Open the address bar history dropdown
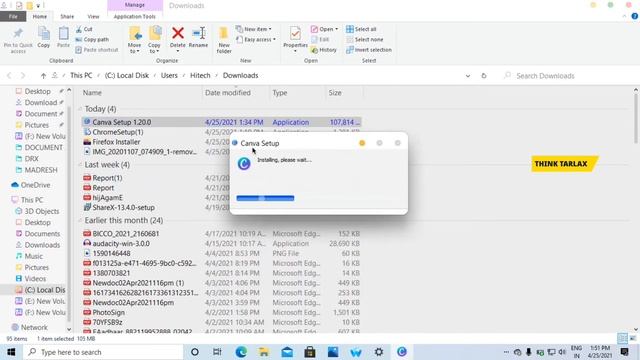 [x=468, y=76]
